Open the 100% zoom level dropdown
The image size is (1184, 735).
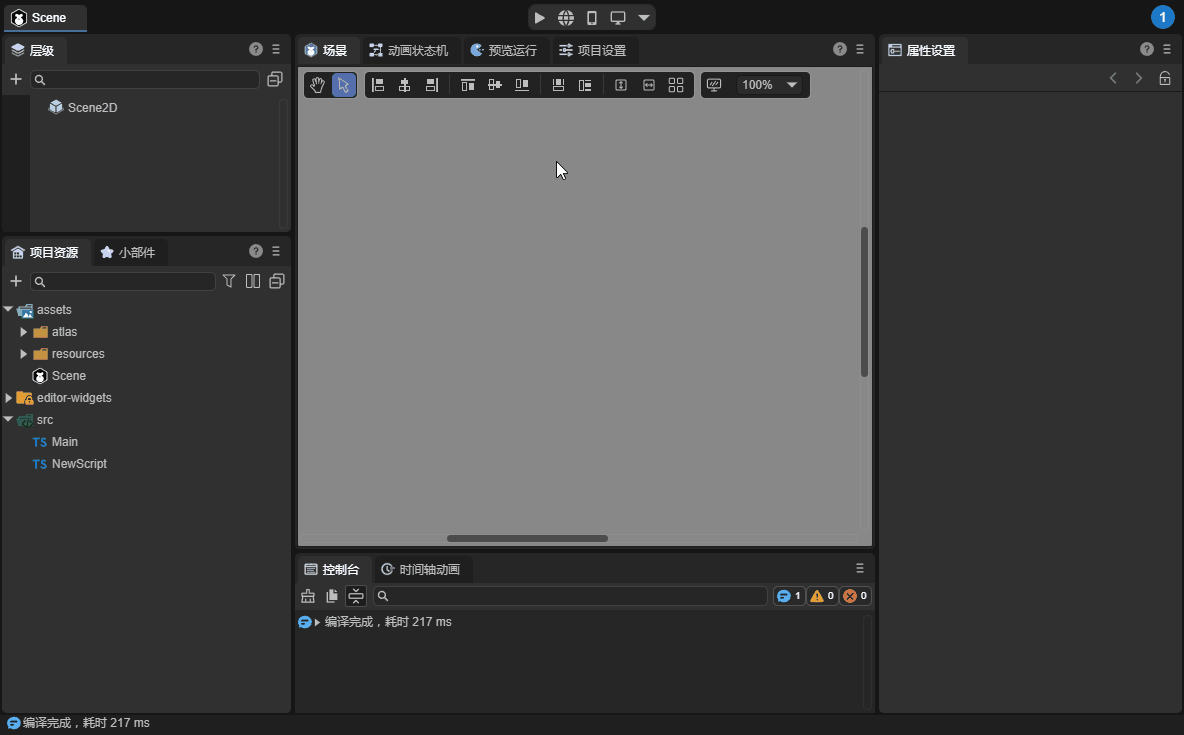[768, 85]
